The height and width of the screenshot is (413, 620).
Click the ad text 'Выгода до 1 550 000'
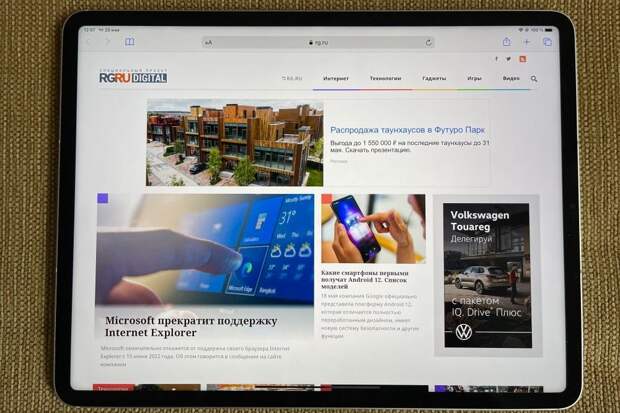click(410, 146)
